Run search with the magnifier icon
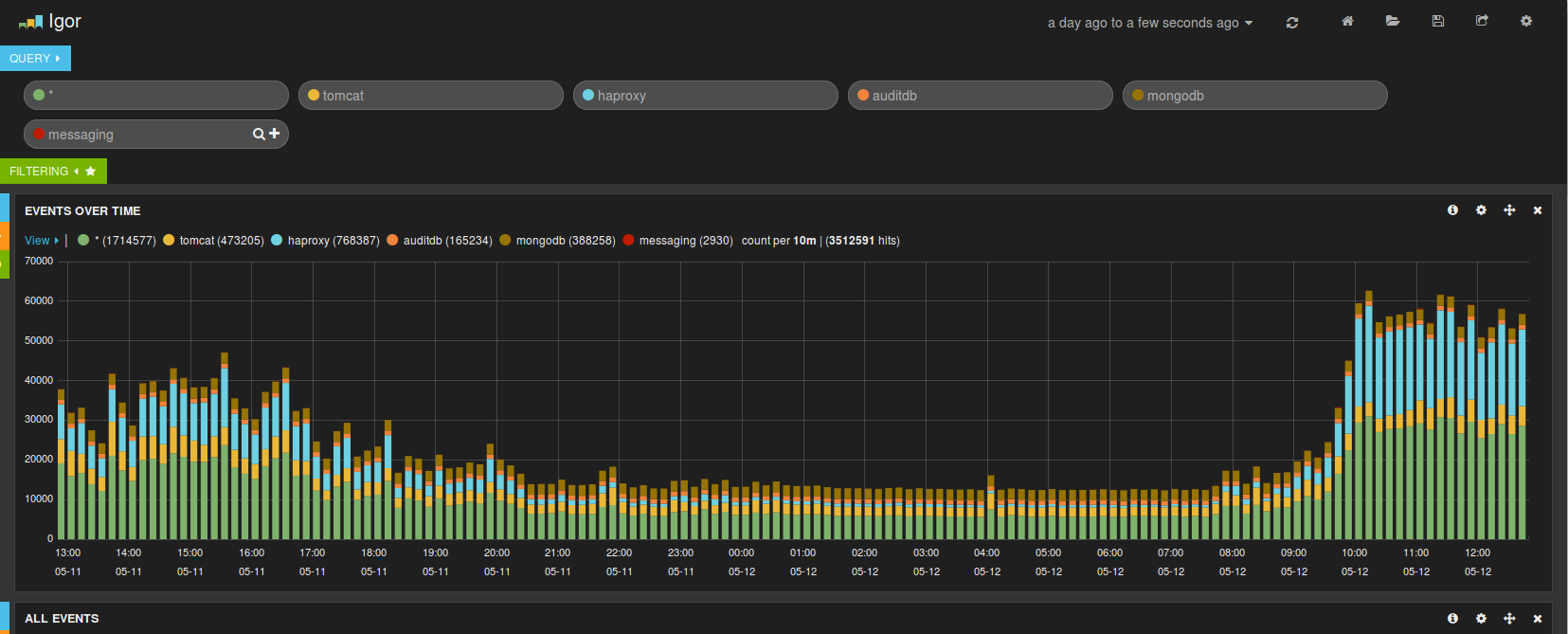 (x=259, y=135)
